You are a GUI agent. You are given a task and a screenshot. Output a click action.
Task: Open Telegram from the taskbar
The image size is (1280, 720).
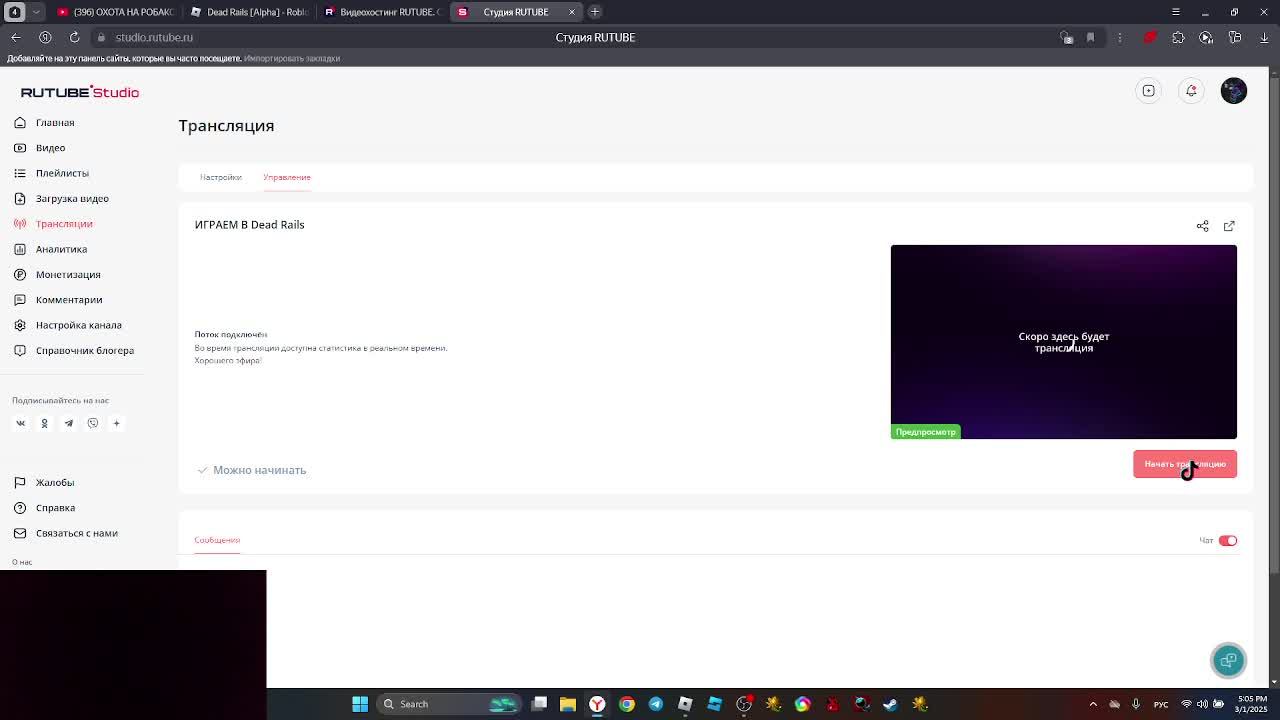tap(656, 704)
